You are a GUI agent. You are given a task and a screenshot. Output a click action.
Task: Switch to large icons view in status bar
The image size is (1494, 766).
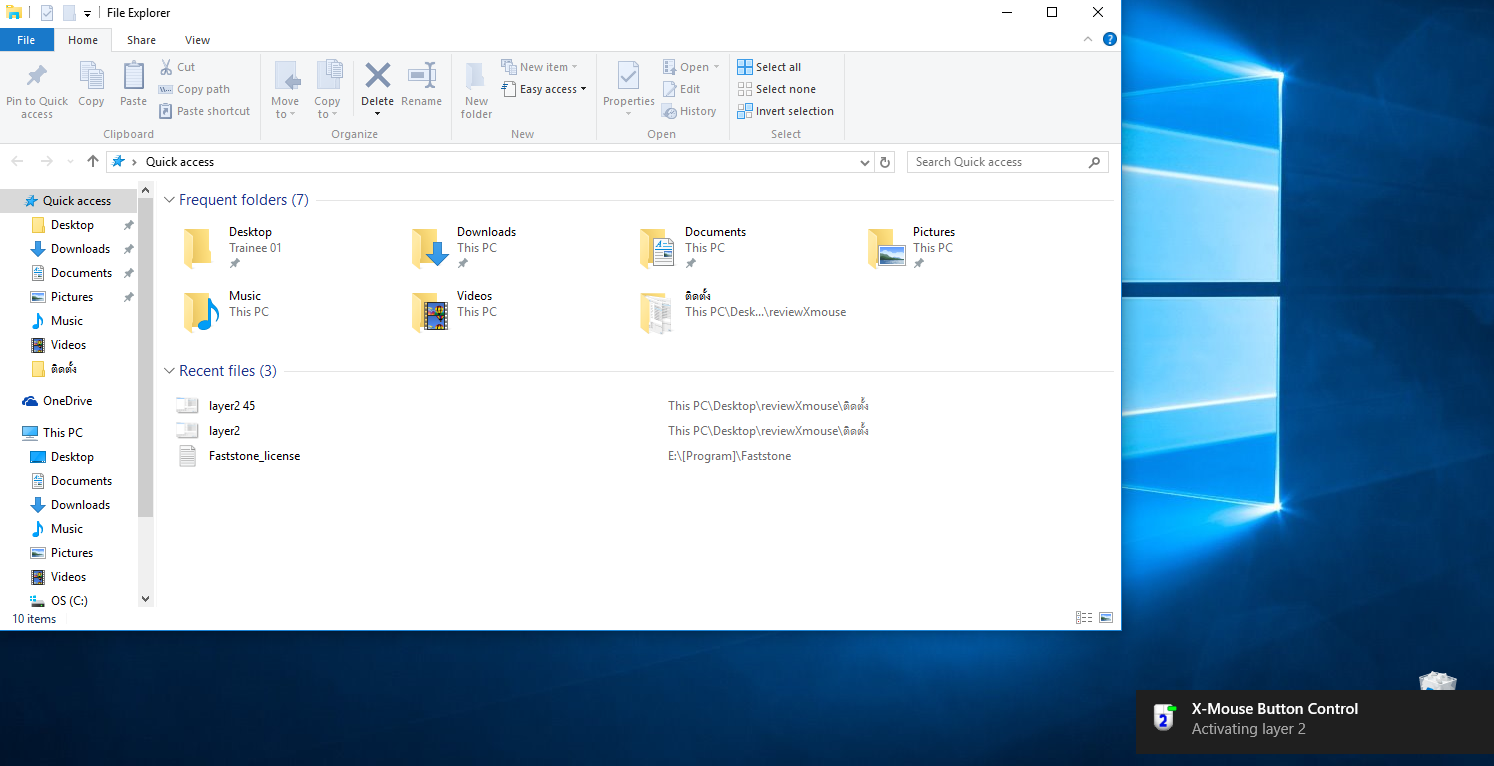[1106, 618]
